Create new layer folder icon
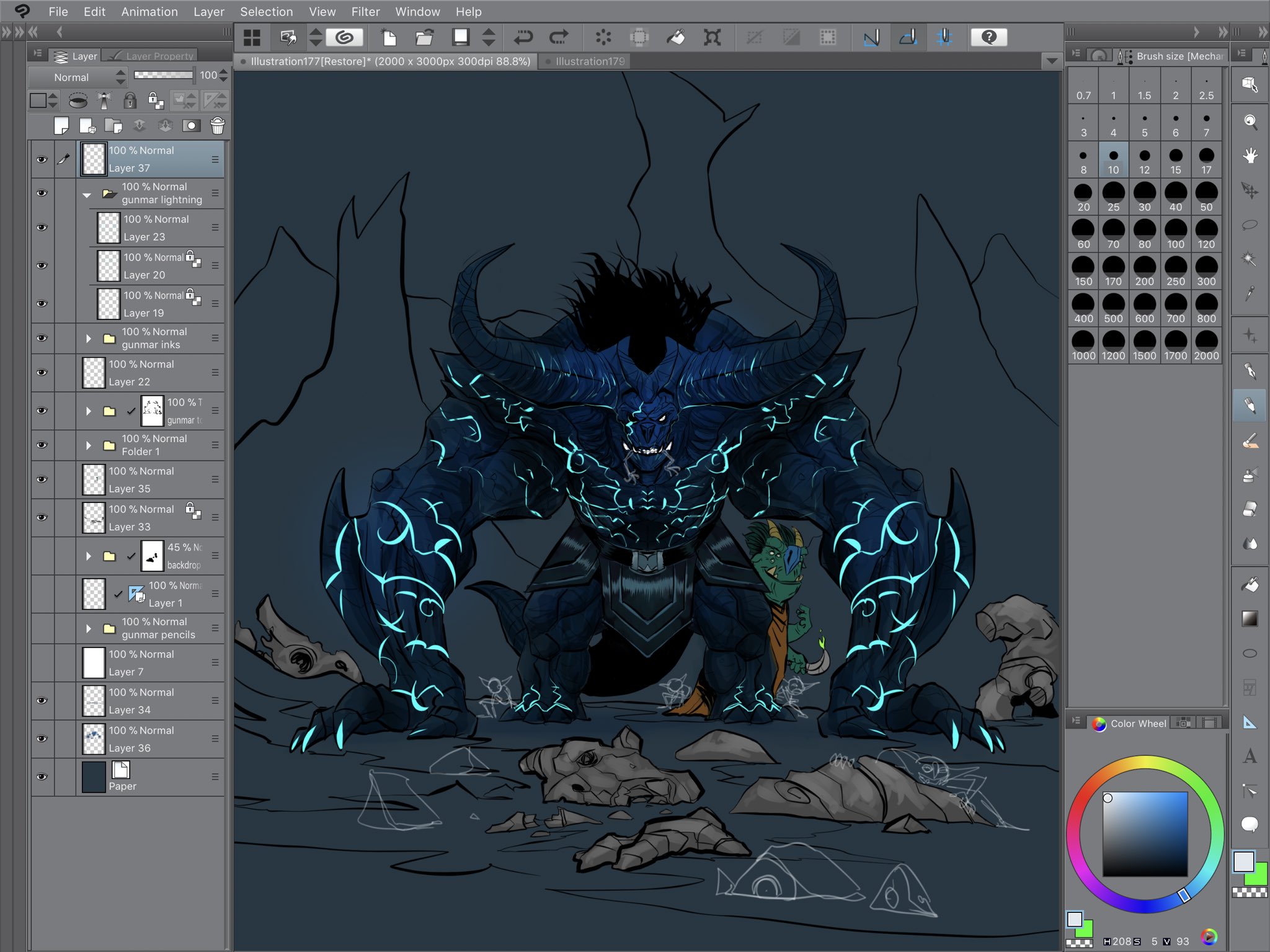 click(x=113, y=126)
